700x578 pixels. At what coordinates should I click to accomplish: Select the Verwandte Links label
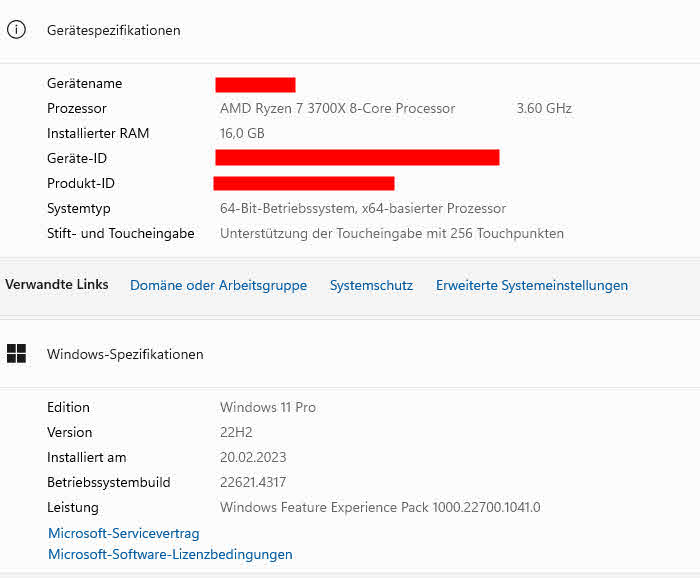[57, 284]
